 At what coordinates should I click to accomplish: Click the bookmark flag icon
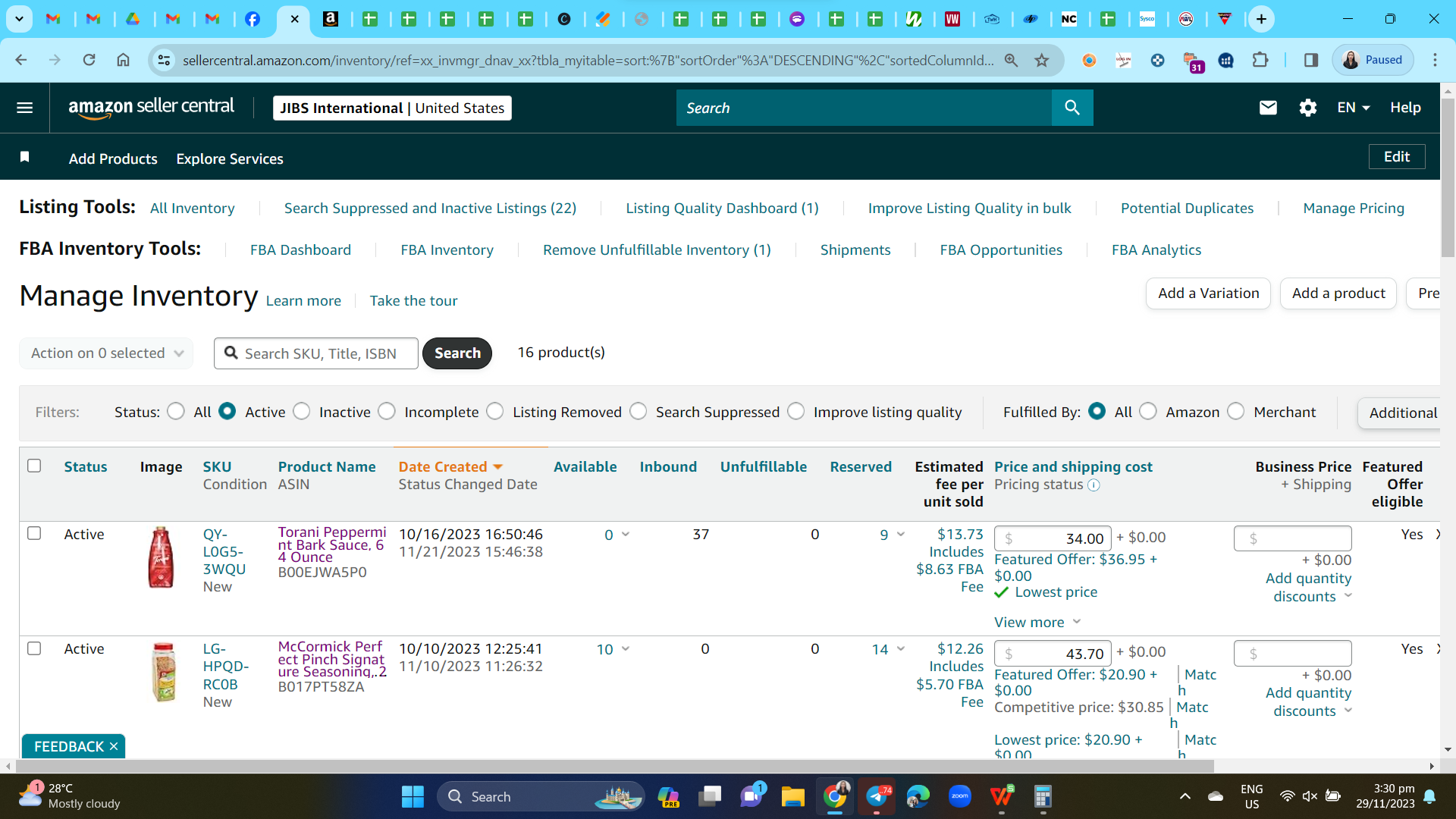(25, 157)
